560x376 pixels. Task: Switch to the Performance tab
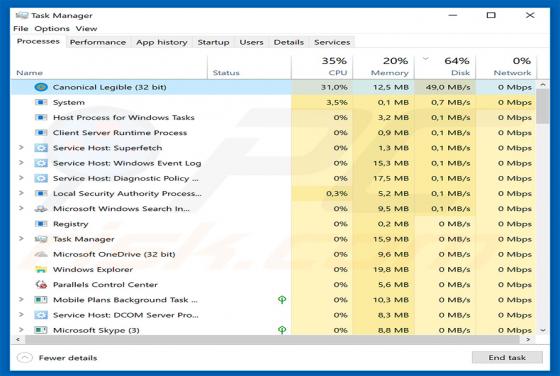tap(98, 42)
